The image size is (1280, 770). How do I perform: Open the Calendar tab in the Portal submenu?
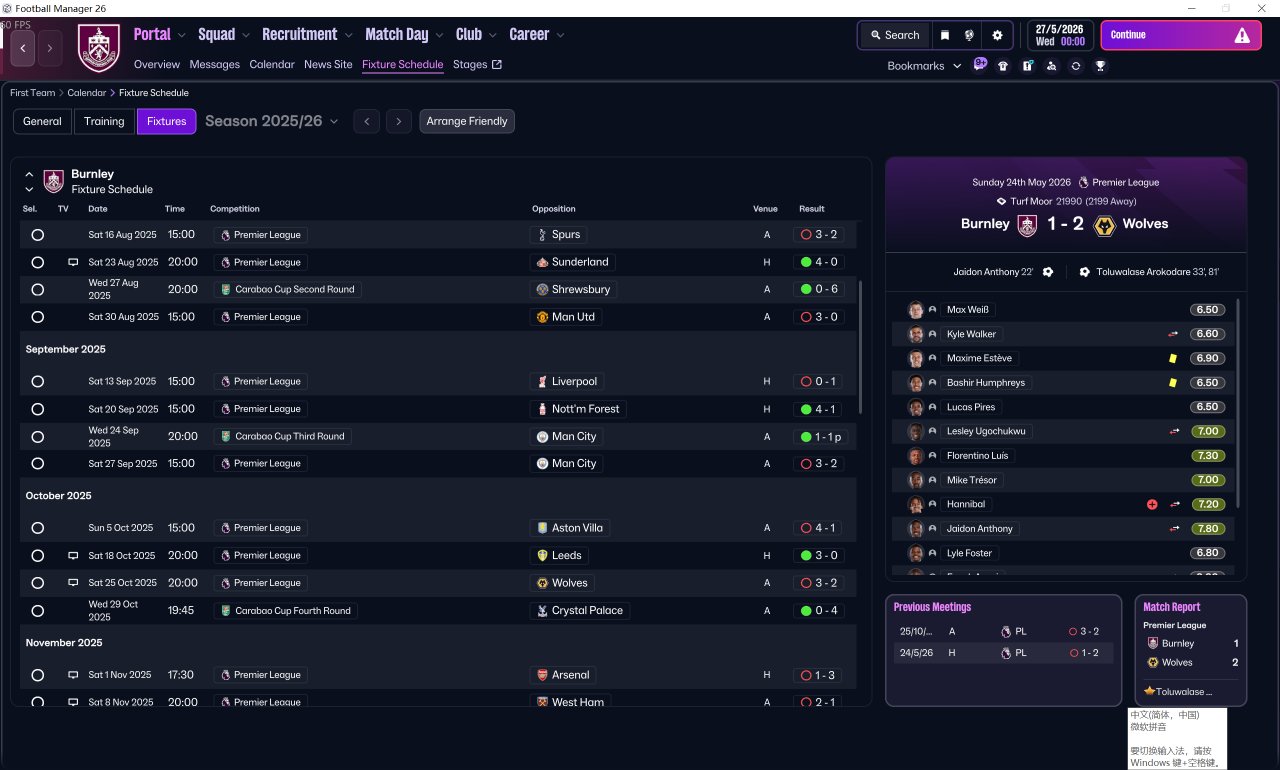[272, 65]
